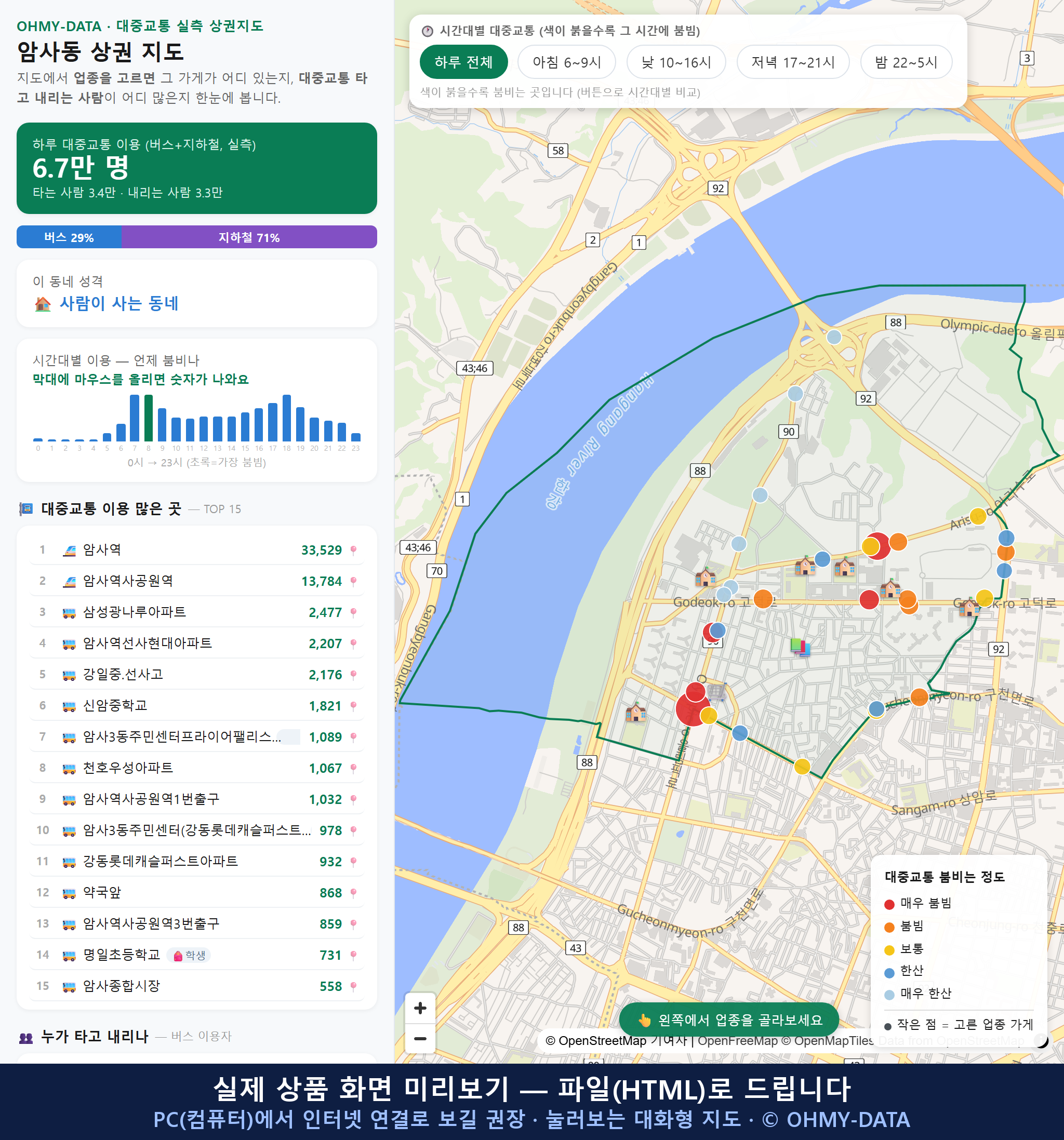Screen dimensions: 1064x1140
Task: Select the 저녁 17~21시 time filter
Action: tap(792, 62)
